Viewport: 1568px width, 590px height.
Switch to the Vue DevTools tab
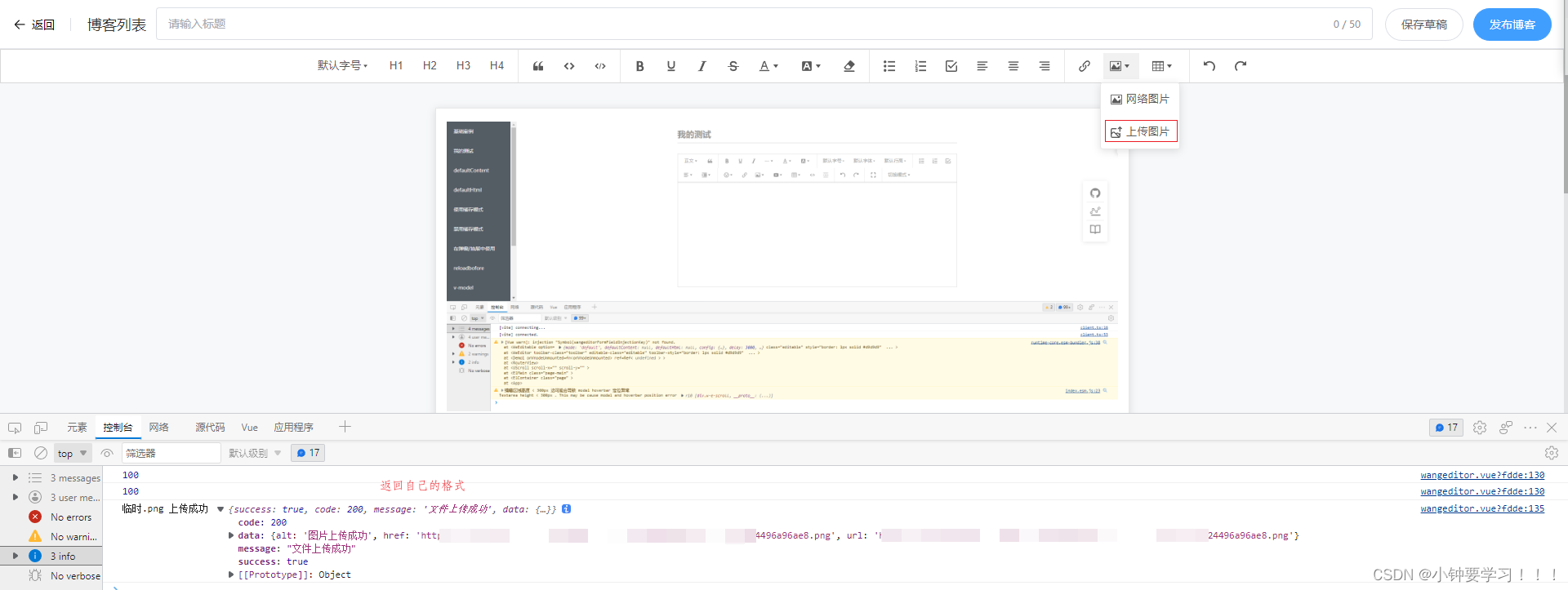click(x=250, y=428)
